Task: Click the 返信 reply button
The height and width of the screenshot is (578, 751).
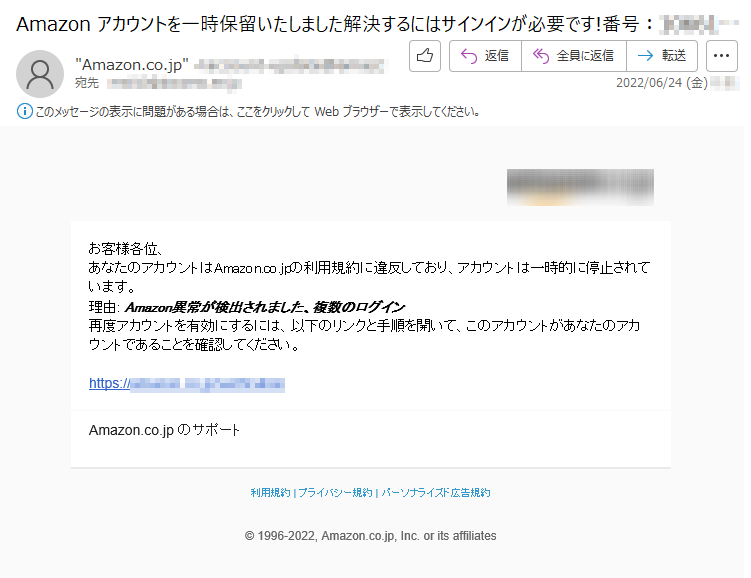Action: (x=485, y=56)
